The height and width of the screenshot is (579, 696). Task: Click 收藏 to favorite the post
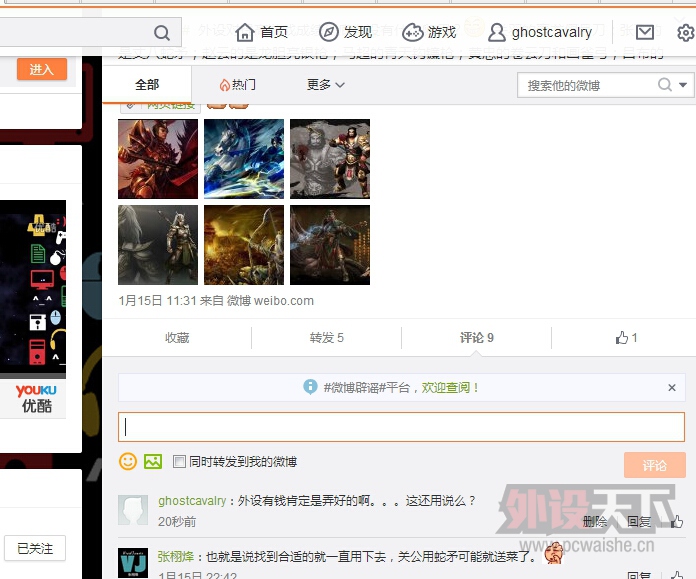click(177, 338)
